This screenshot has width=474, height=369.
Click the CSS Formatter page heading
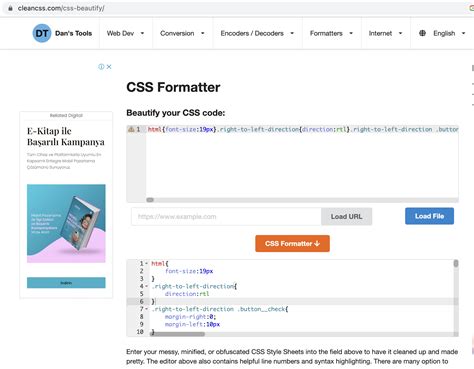click(173, 87)
